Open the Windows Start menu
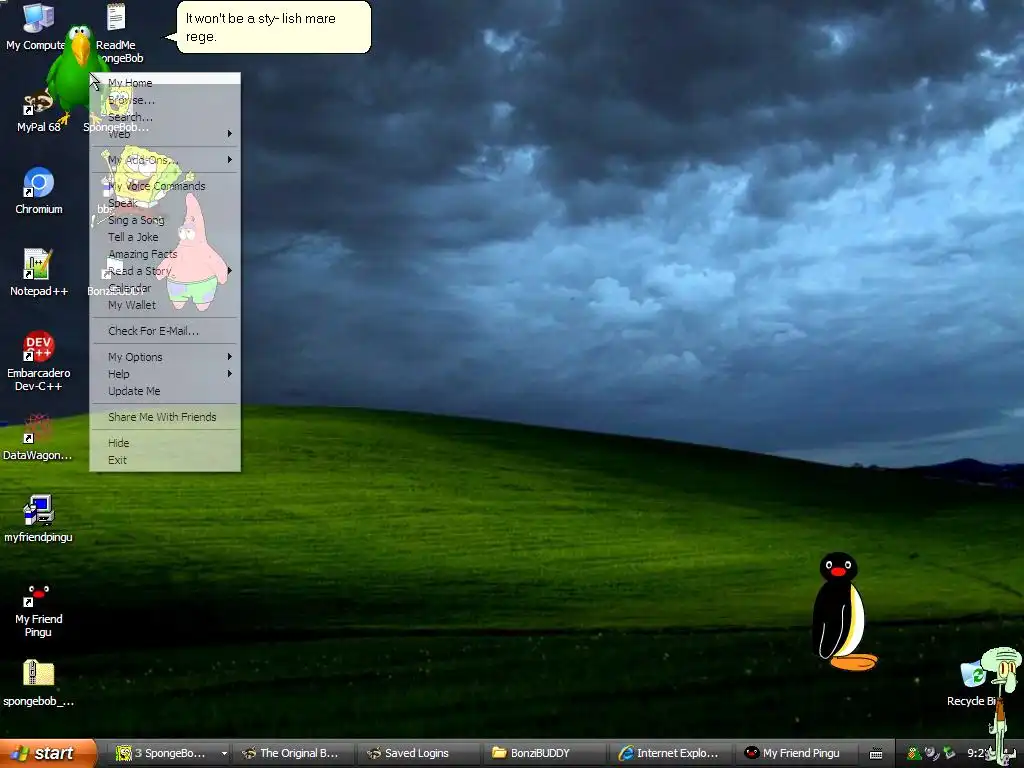 47,753
